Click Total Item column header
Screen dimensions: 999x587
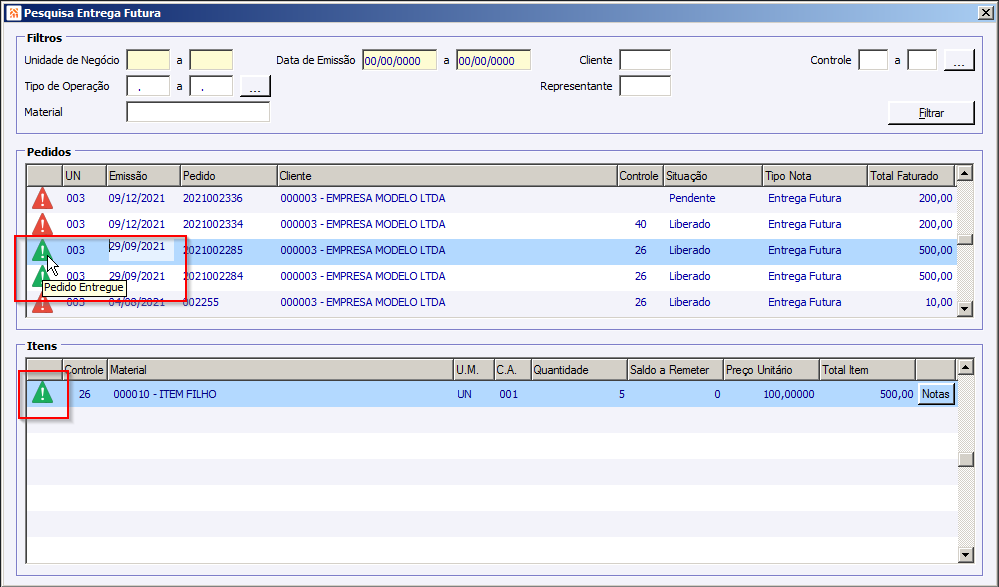867,370
